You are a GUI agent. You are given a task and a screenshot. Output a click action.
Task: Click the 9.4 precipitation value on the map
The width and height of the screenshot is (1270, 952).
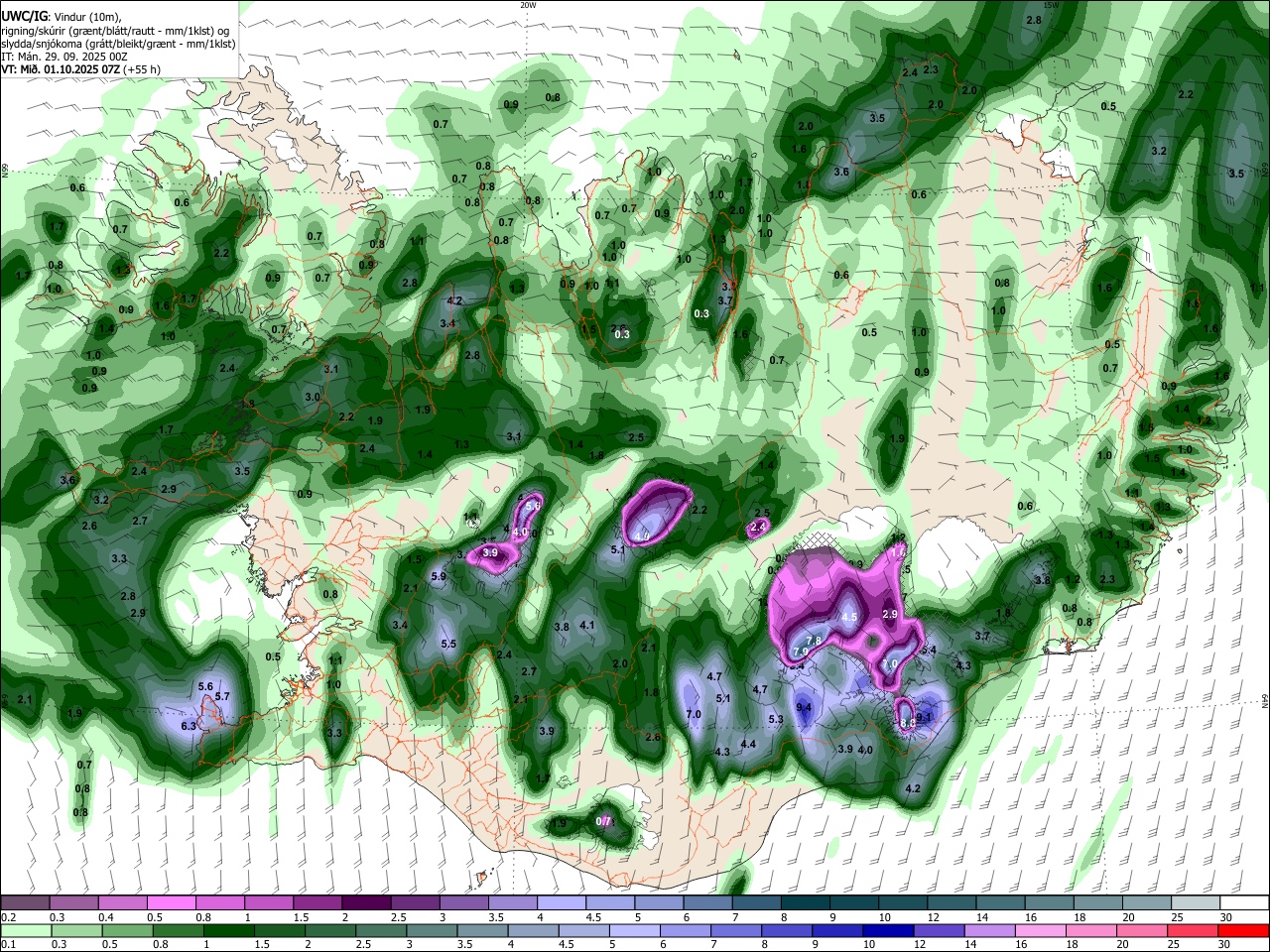pos(804,708)
